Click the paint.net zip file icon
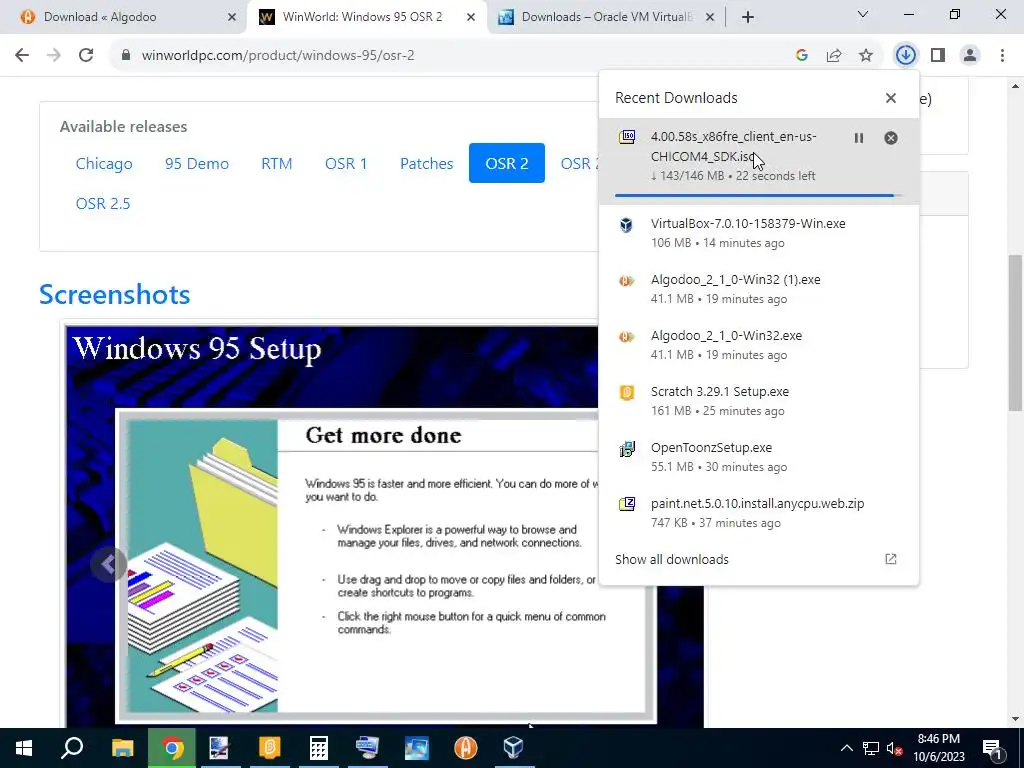The image size is (1024, 768). pos(627,505)
